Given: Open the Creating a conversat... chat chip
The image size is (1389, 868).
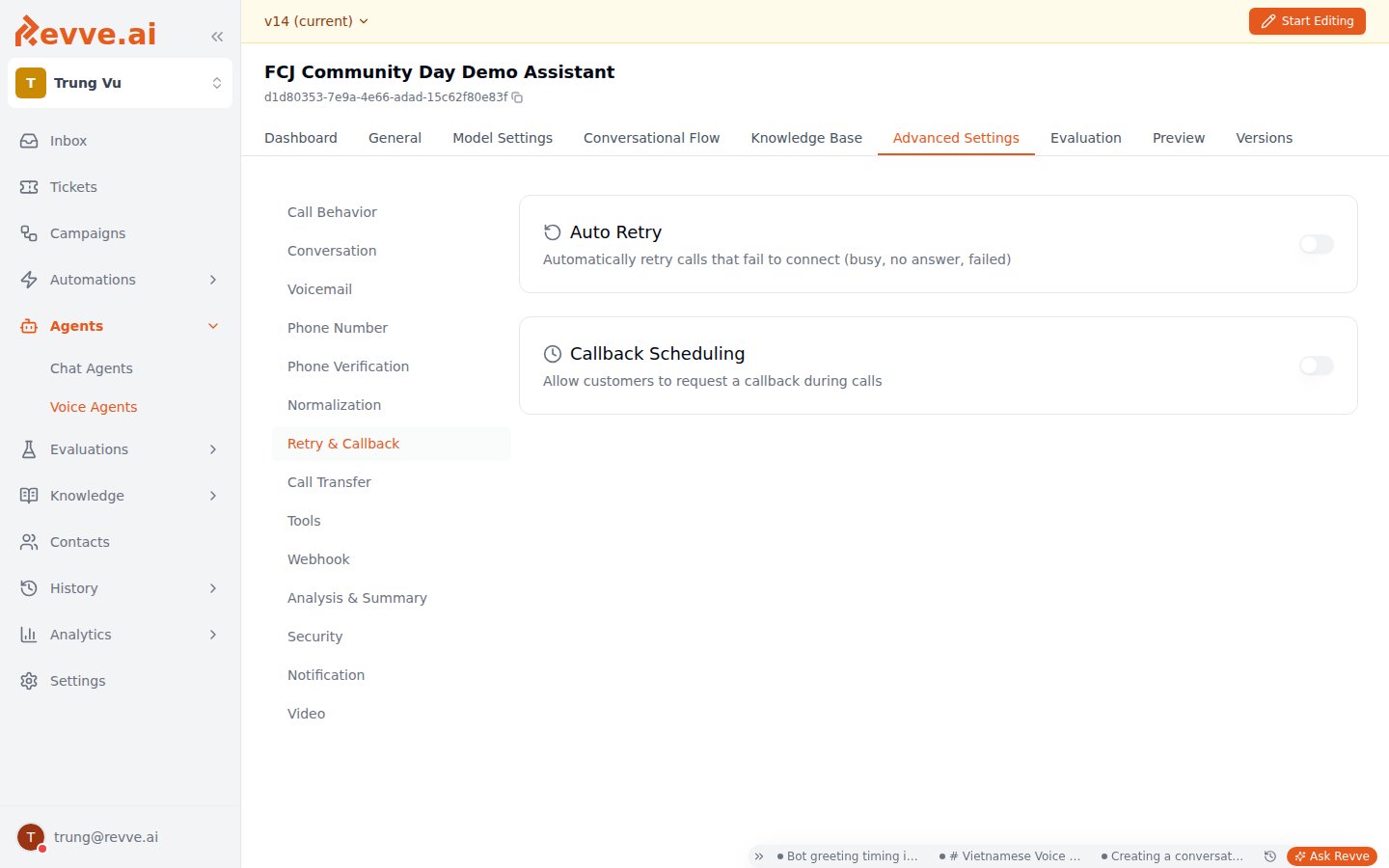Looking at the screenshot, I should [x=1172, y=856].
